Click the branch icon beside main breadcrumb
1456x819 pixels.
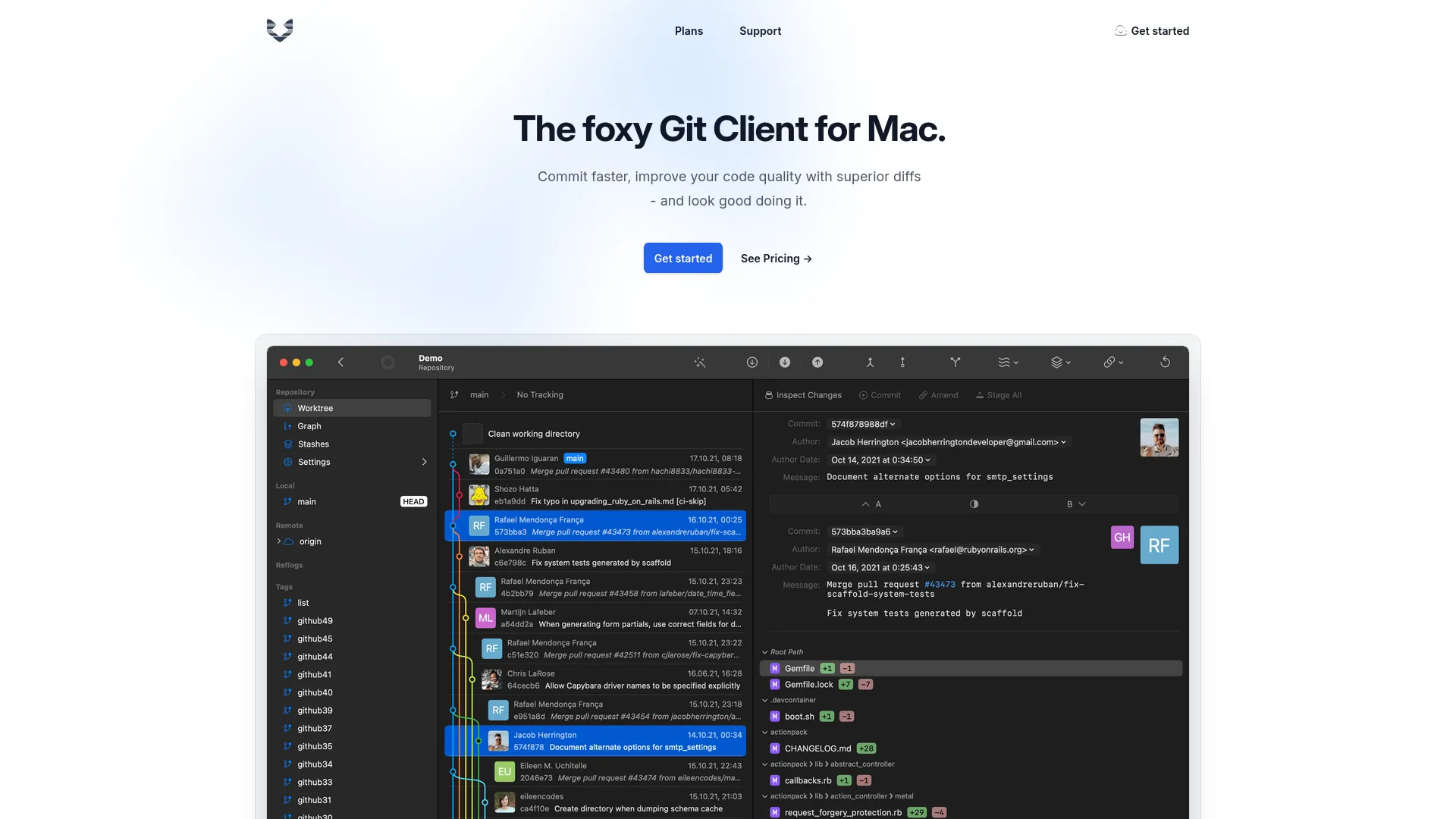click(x=454, y=395)
